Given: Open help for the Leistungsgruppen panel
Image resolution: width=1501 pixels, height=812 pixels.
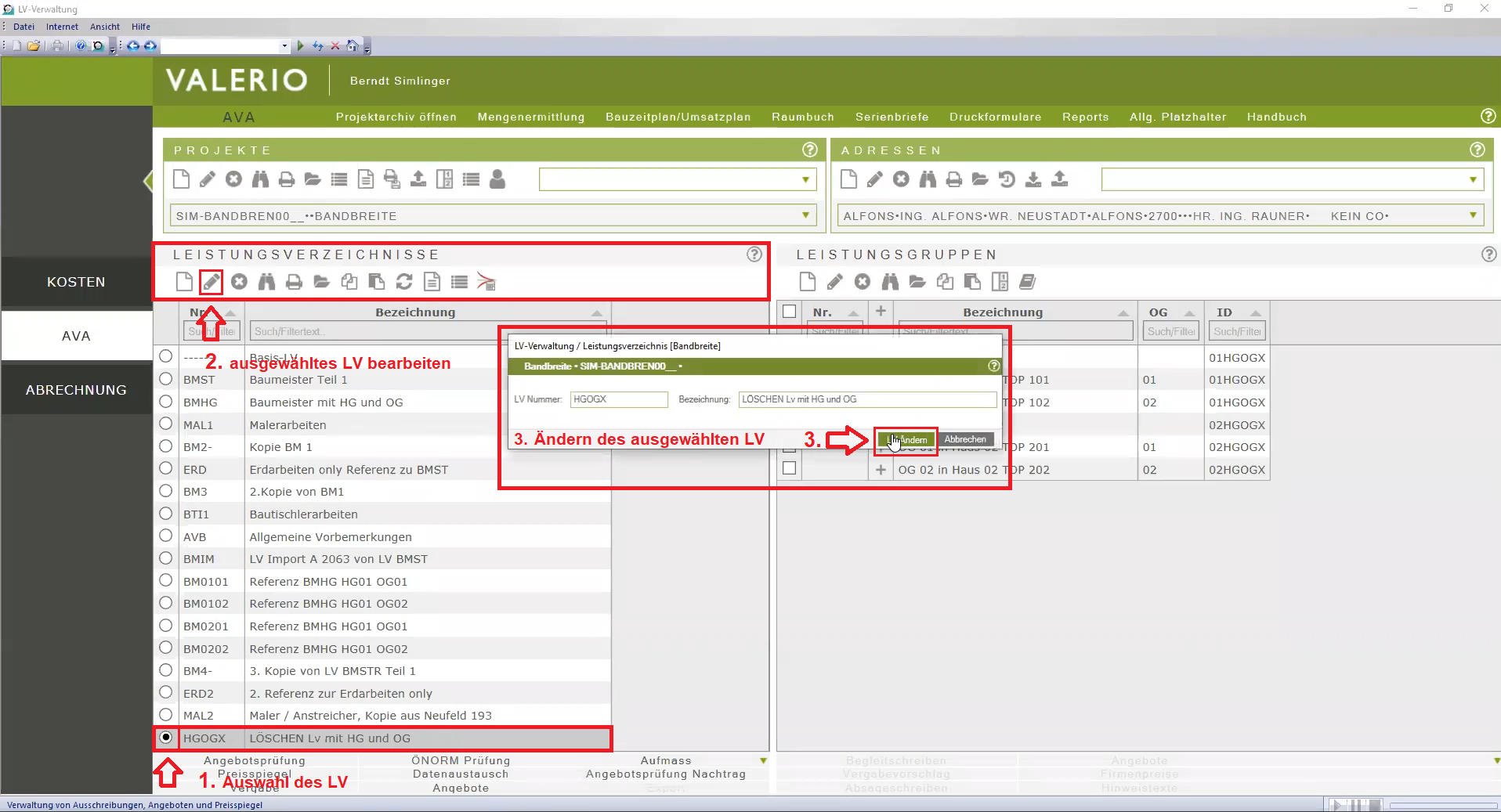Looking at the screenshot, I should [1488, 254].
